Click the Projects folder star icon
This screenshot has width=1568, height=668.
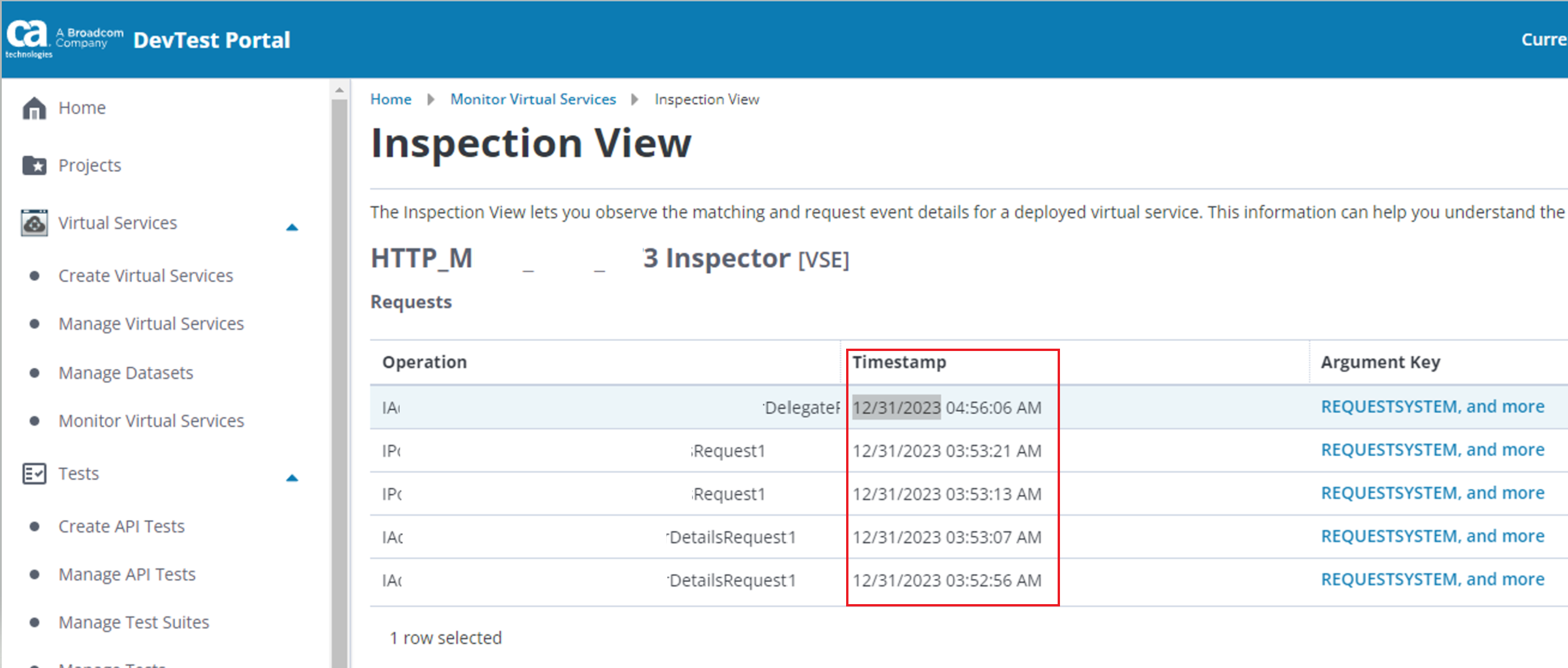coord(34,166)
